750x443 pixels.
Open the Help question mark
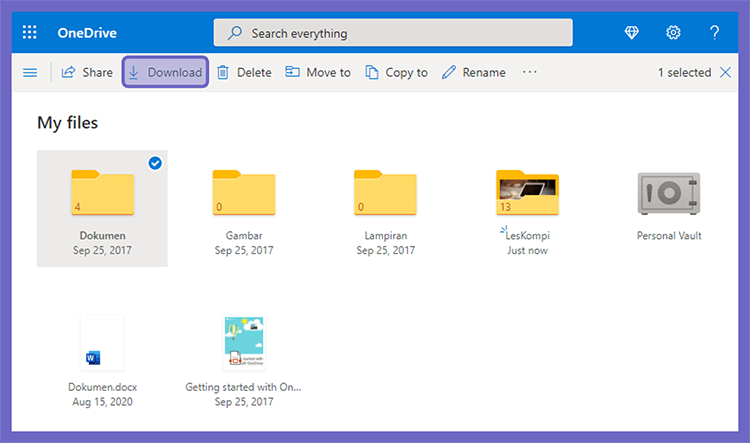click(715, 33)
